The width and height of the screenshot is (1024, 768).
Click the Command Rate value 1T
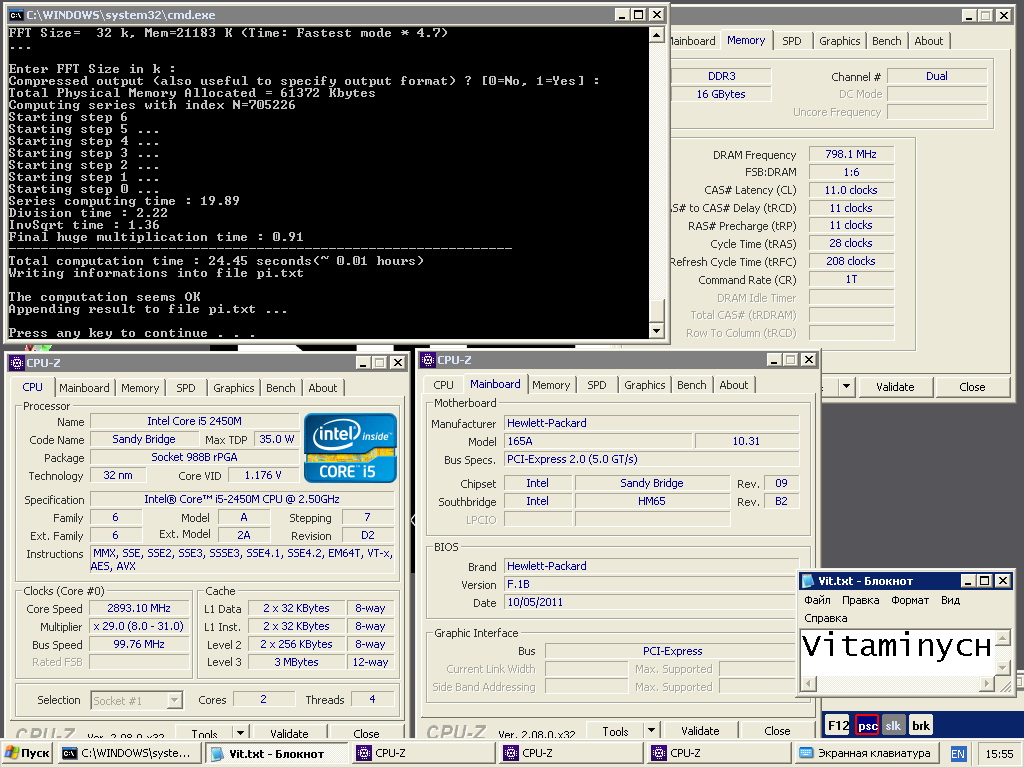click(850, 279)
